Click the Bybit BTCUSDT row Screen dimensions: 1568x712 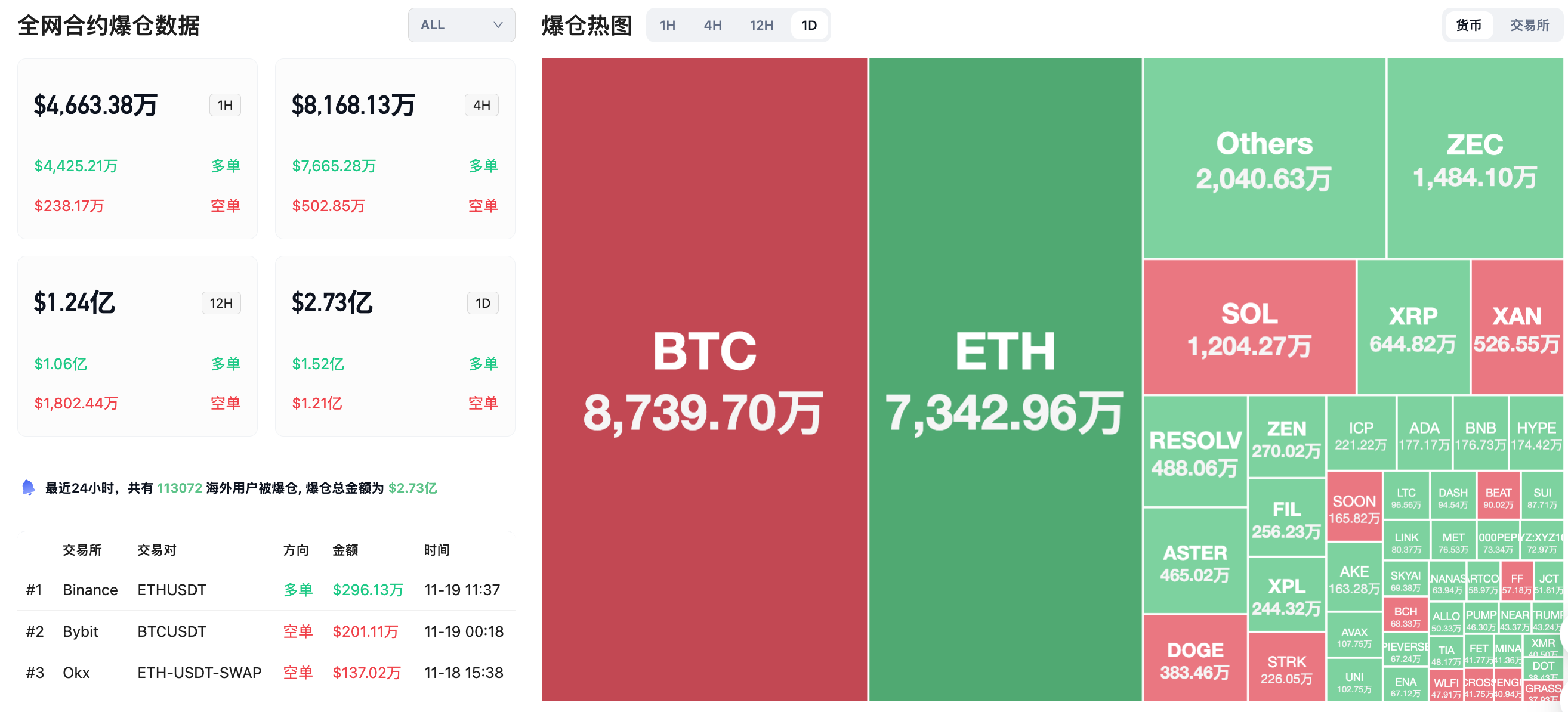point(266,631)
